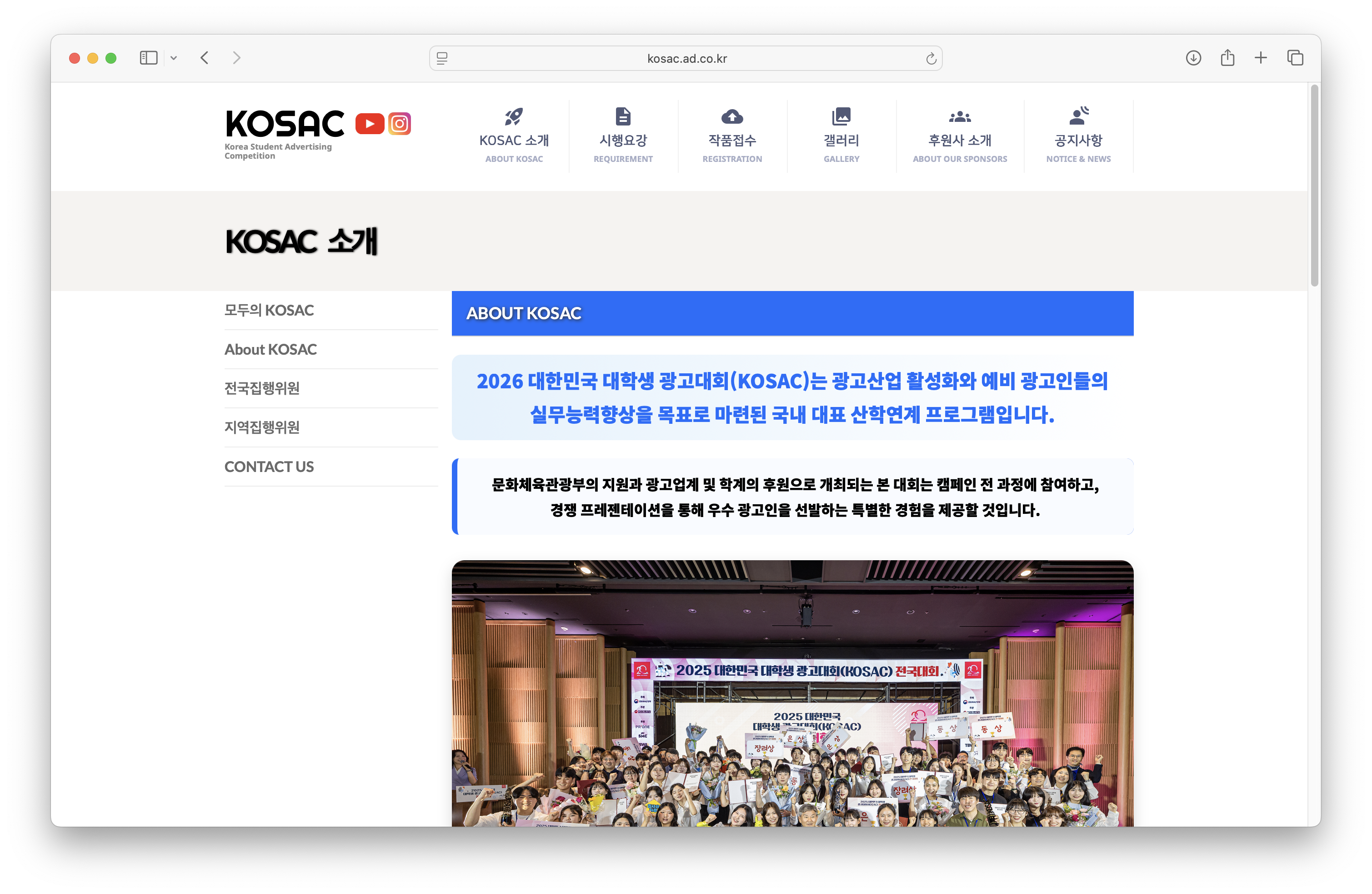Reload page using the address bar refresh icon
The width and height of the screenshot is (1372, 894).
tap(931, 58)
